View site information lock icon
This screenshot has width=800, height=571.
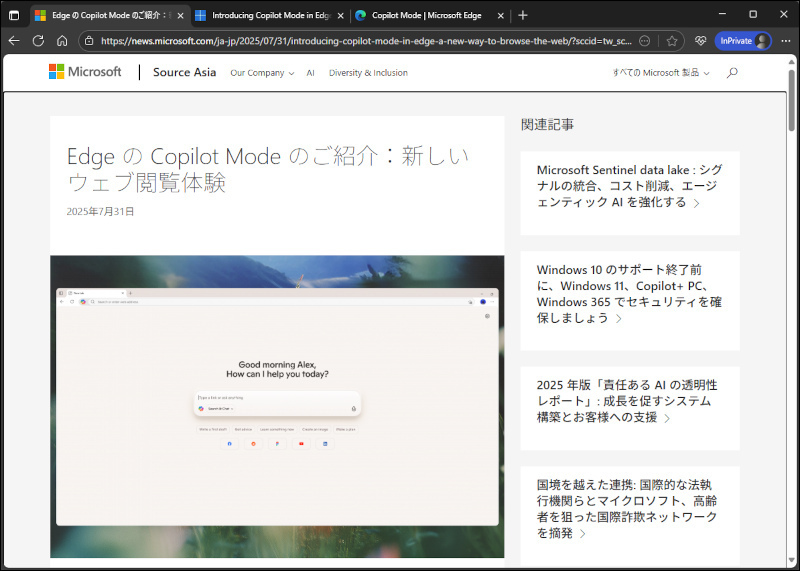pos(89,41)
